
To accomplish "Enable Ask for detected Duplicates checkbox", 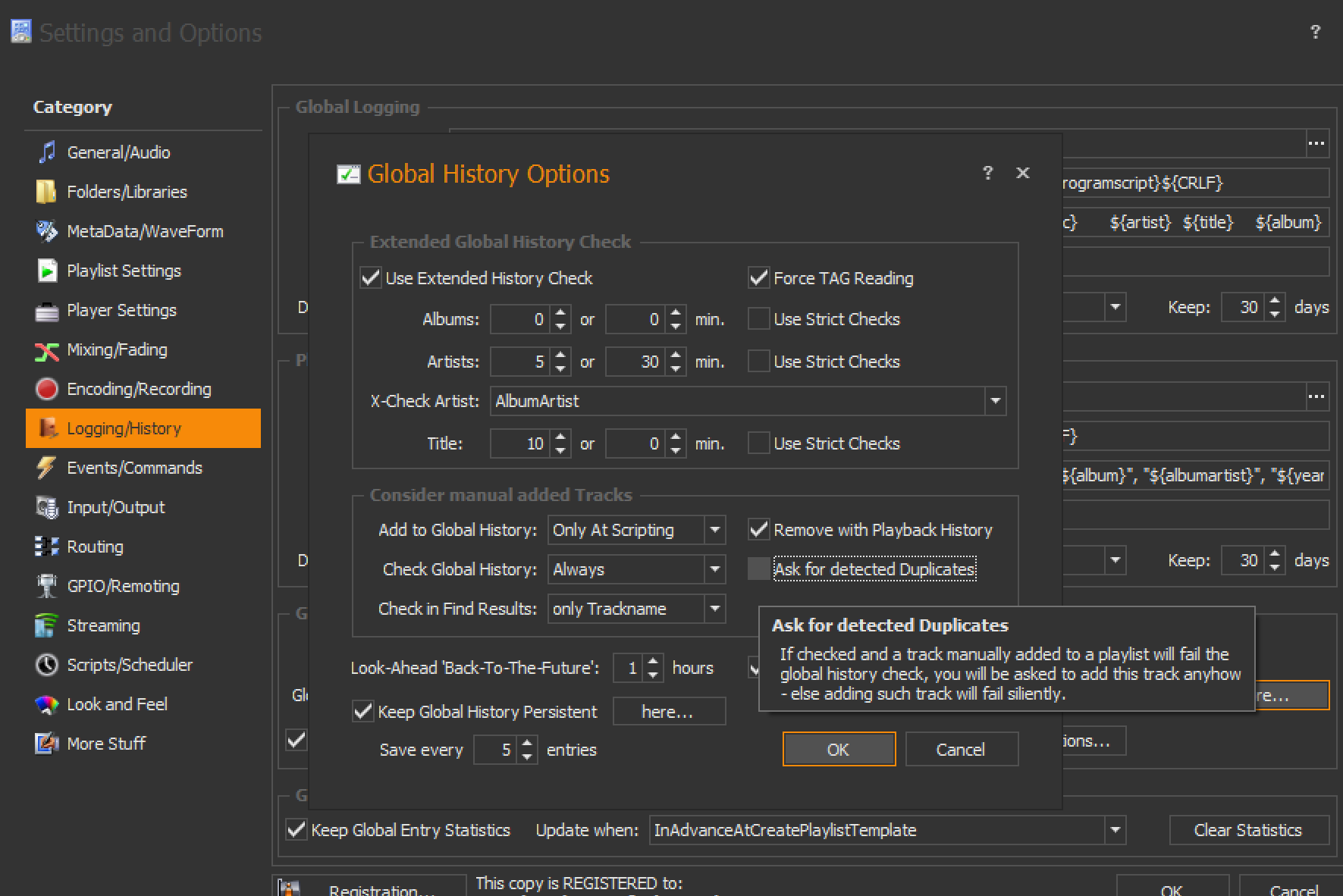I will point(759,569).
